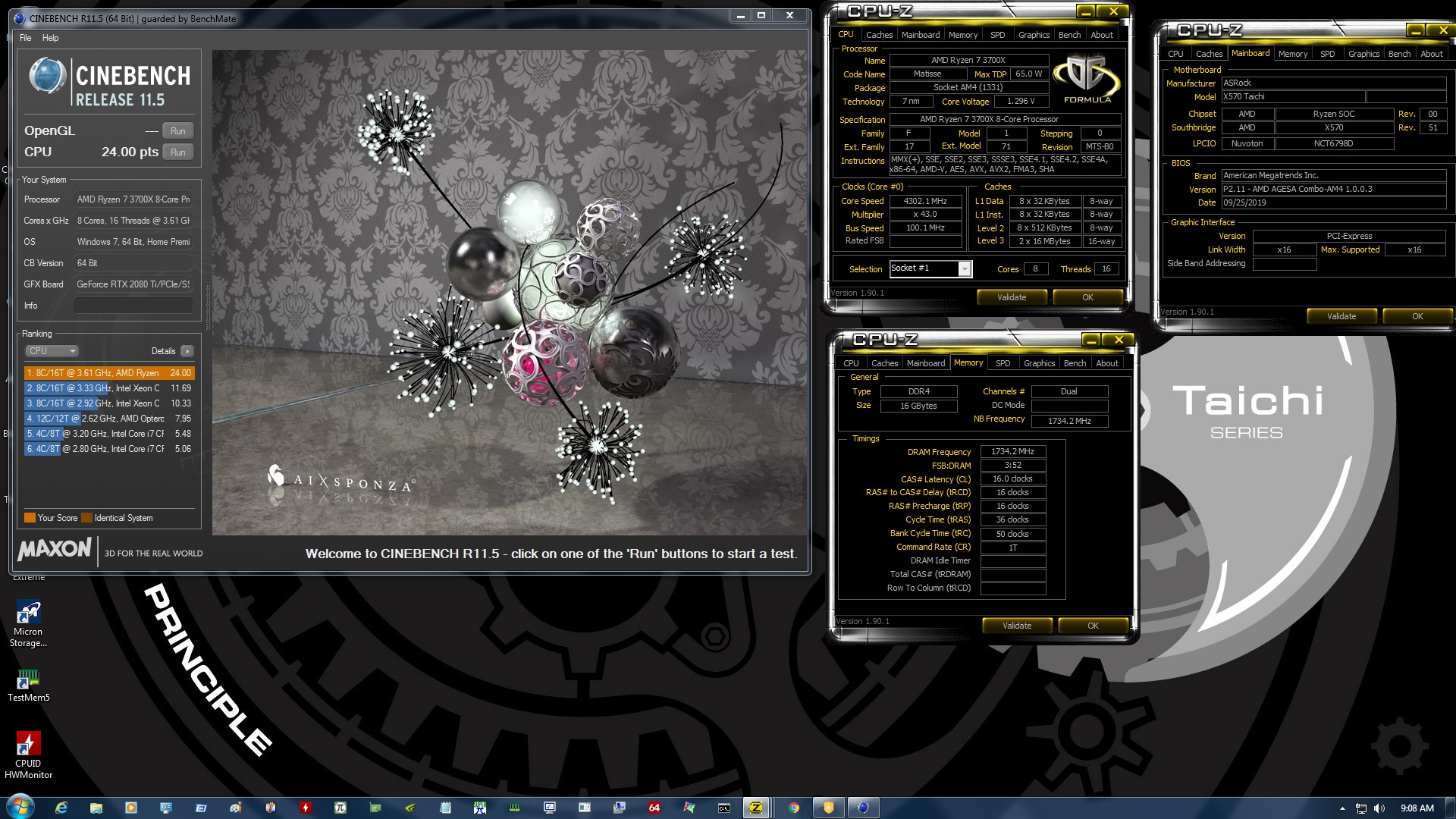Viewport: 1456px width, 819px height.
Task: Open Internet Explorer from the taskbar
Action: (61, 808)
